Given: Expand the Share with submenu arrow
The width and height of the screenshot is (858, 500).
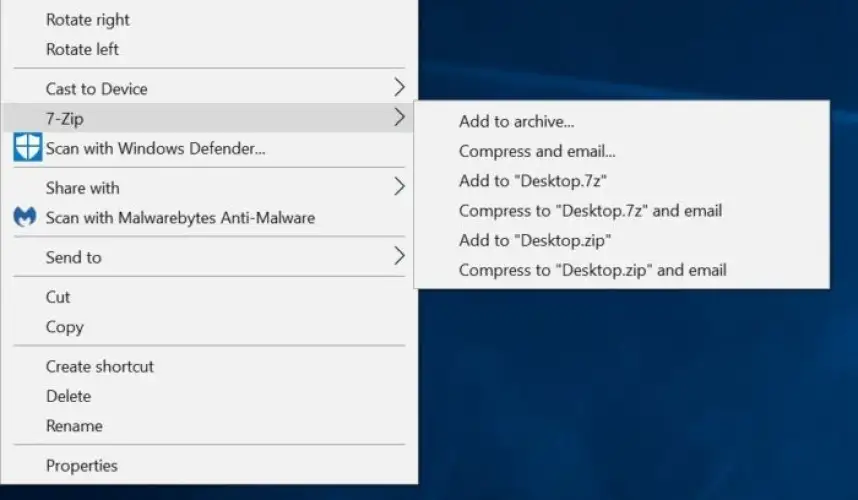Looking at the screenshot, I should pos(399,187).
